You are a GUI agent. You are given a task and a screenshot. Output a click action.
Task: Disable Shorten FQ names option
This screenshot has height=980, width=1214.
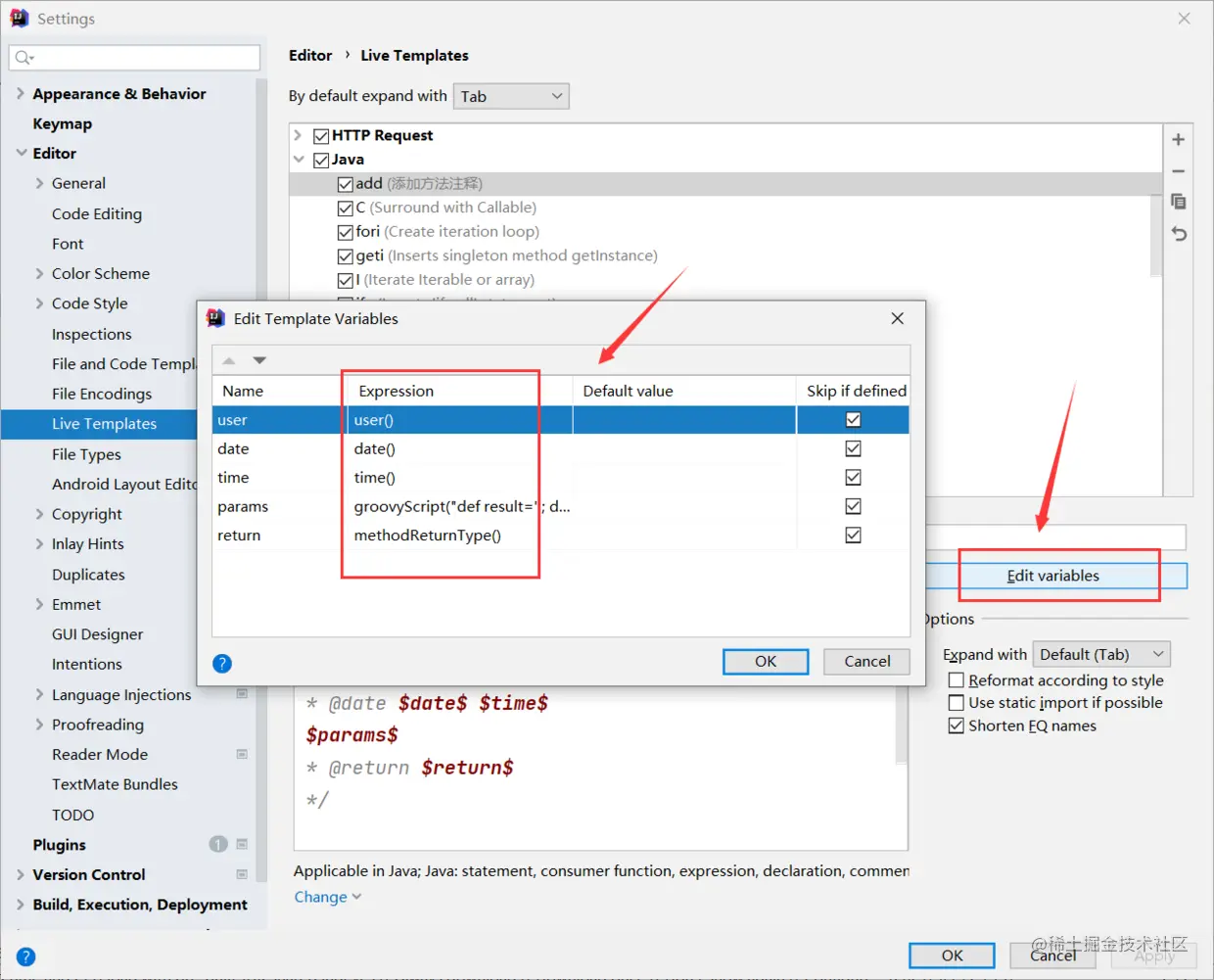click(x=957, y=725)
